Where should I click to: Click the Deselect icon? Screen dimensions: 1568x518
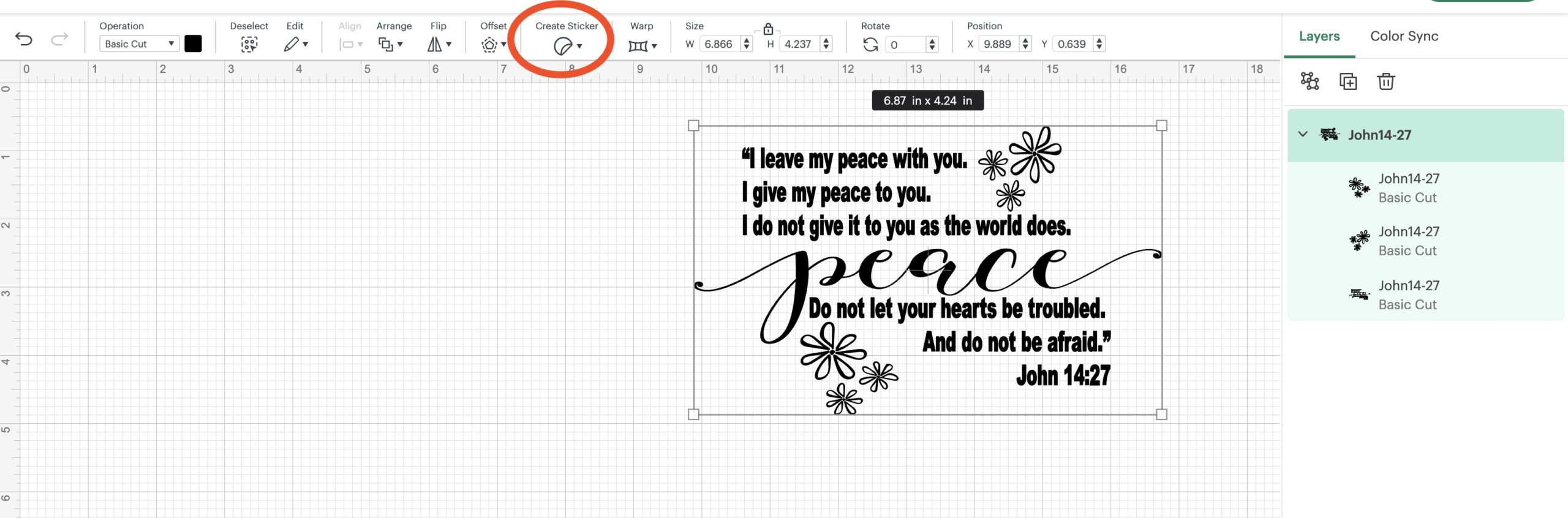pos(249,44)
